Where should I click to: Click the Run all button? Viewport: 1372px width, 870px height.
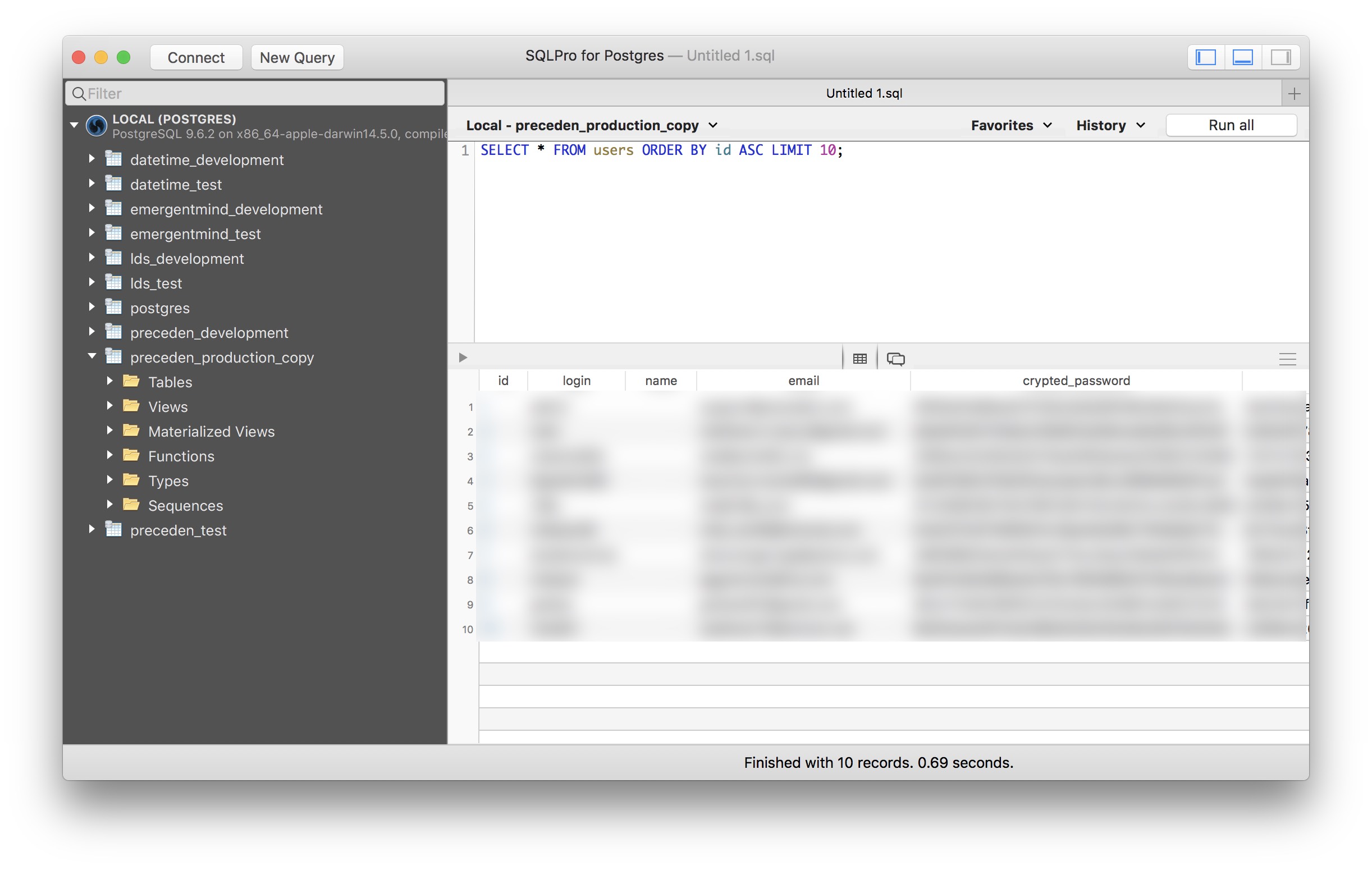point(1231,125)
